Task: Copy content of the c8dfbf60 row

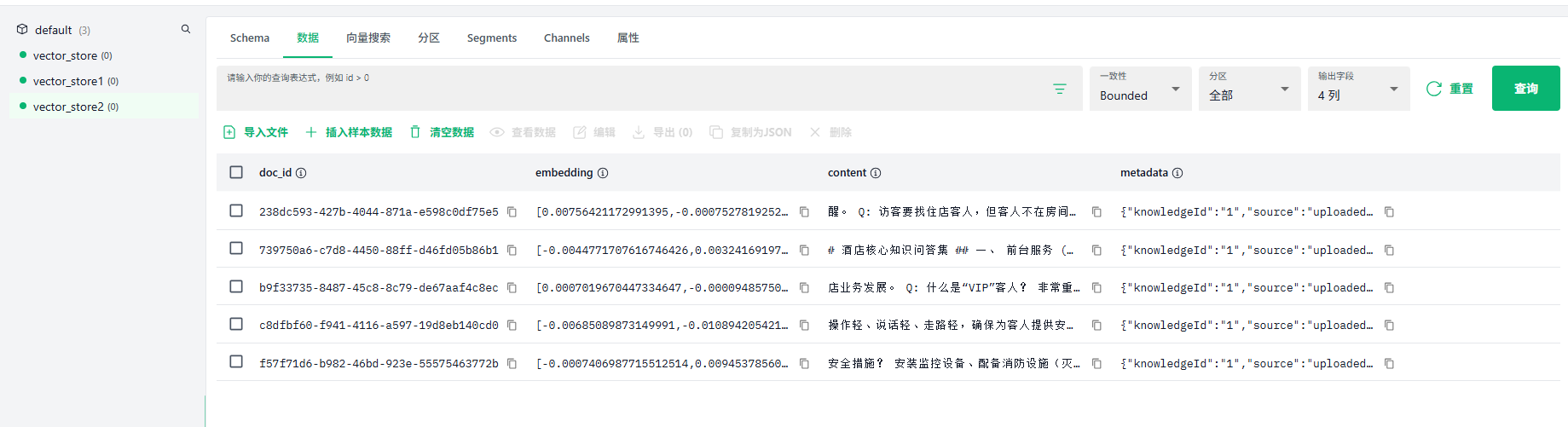Action: 1096,325
